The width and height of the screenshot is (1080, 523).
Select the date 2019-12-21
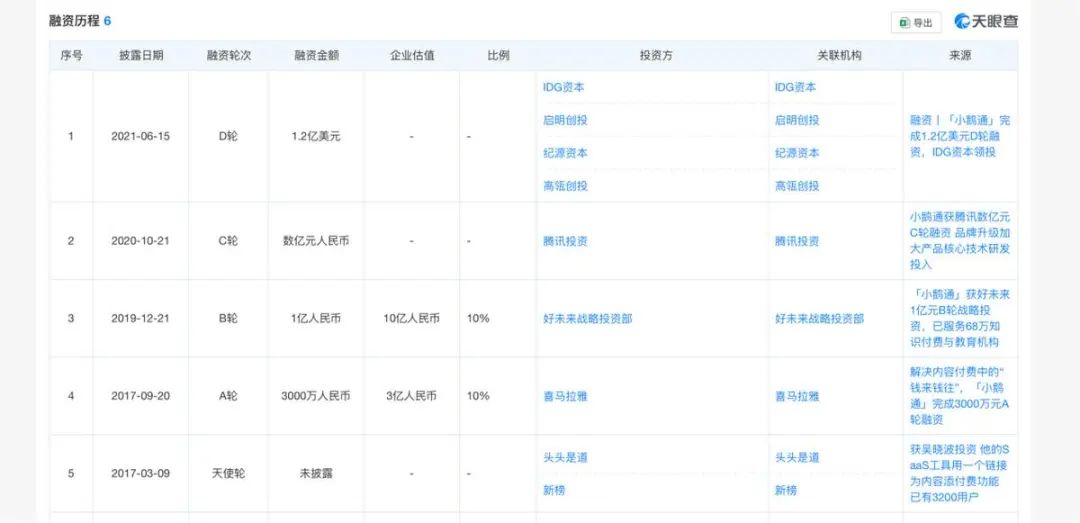pyautogui.click(x=141, y=319)
